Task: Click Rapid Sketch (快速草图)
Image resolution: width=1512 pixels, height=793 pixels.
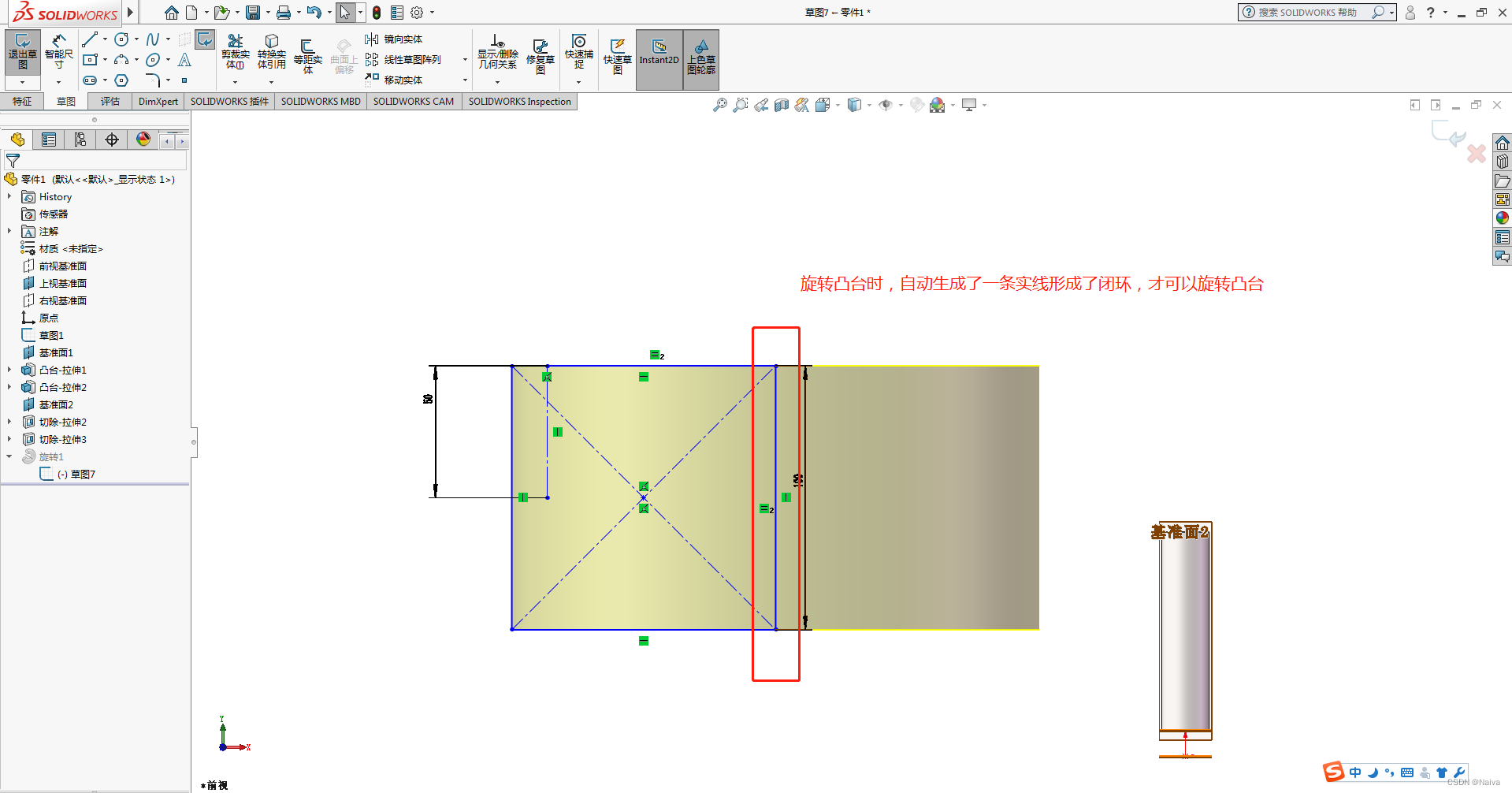Action: (x=618, y=55)
